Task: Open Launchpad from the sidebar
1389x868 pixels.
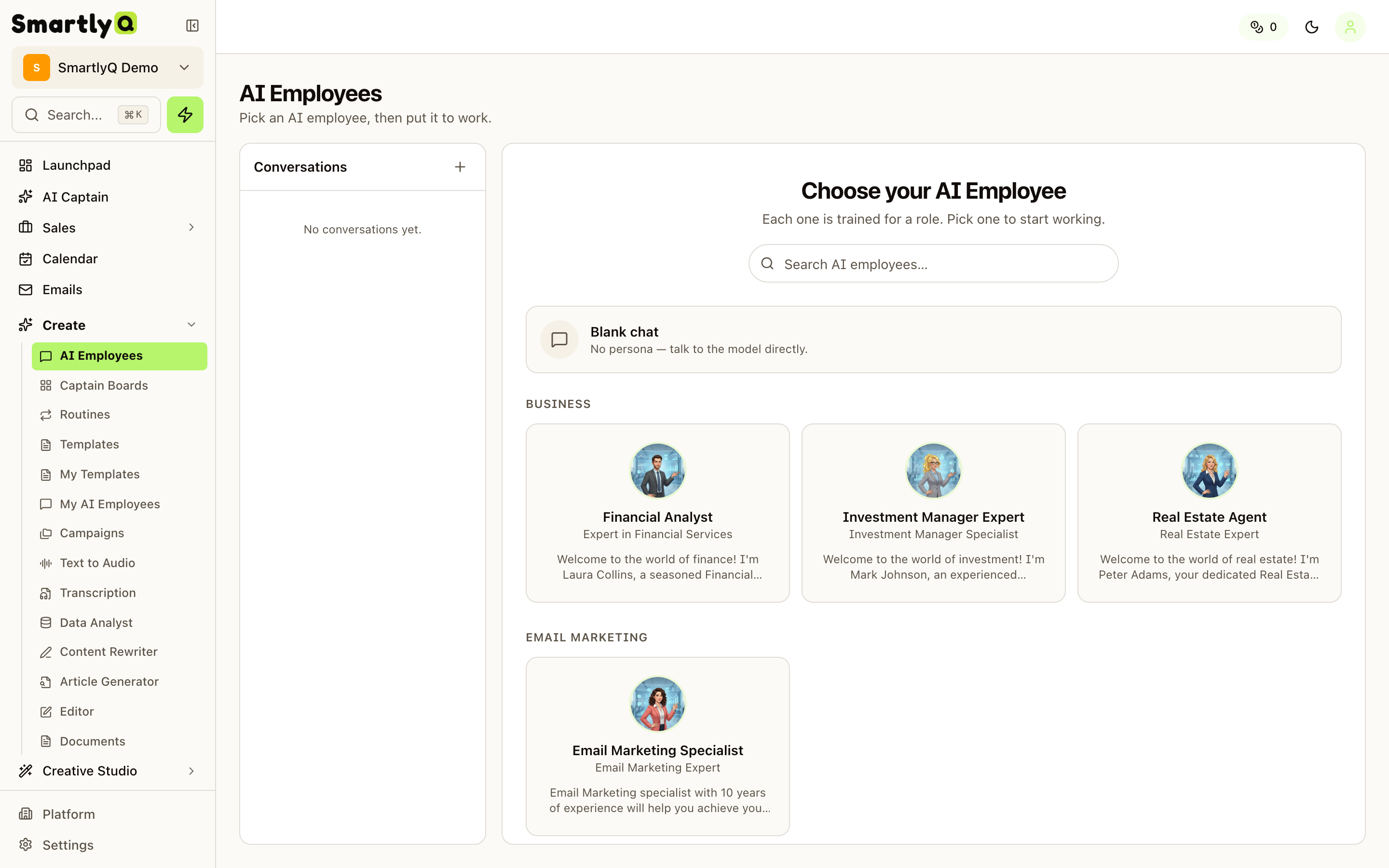Action: [x=108, y=165]
